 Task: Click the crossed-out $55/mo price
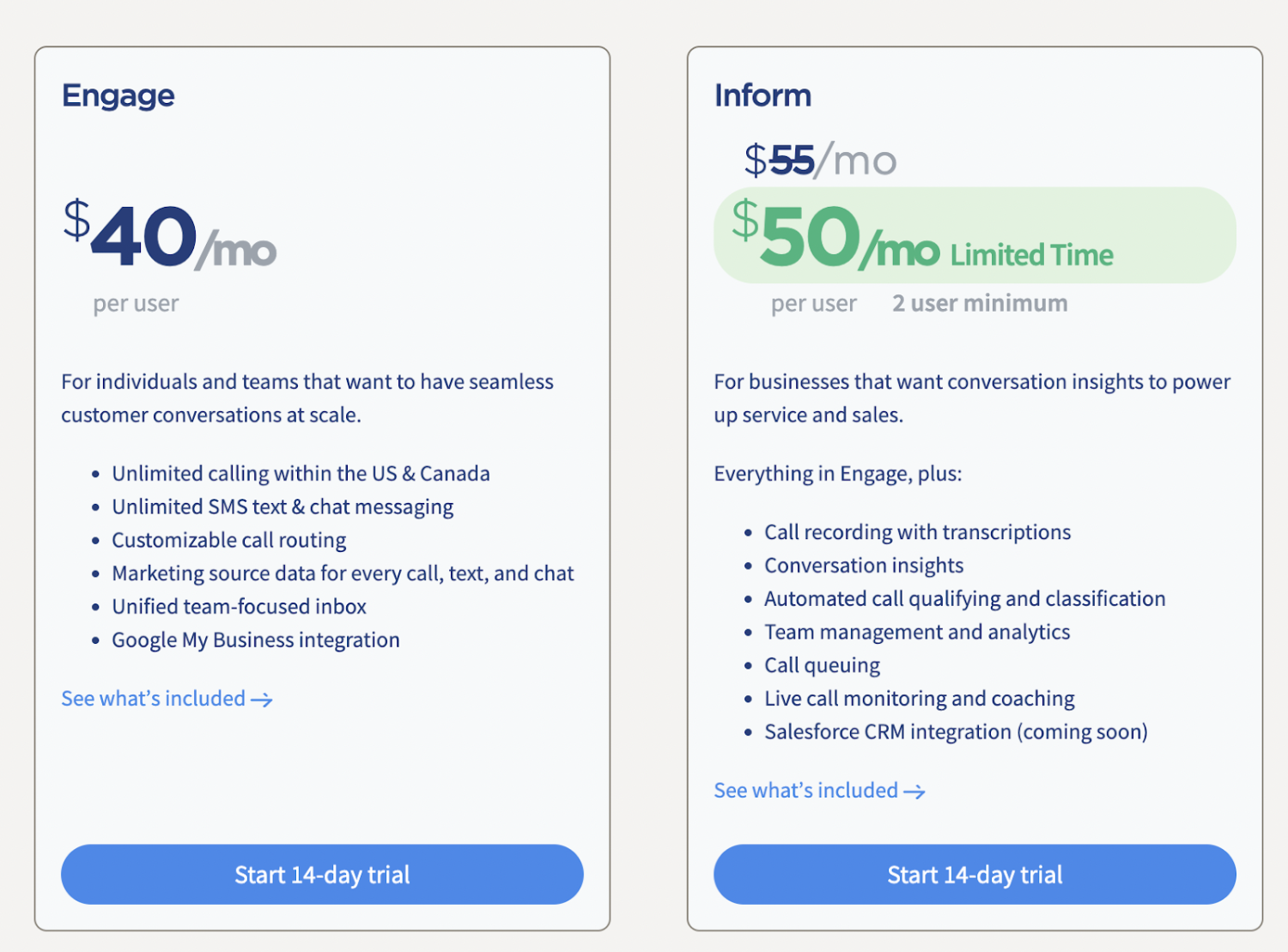820,161
